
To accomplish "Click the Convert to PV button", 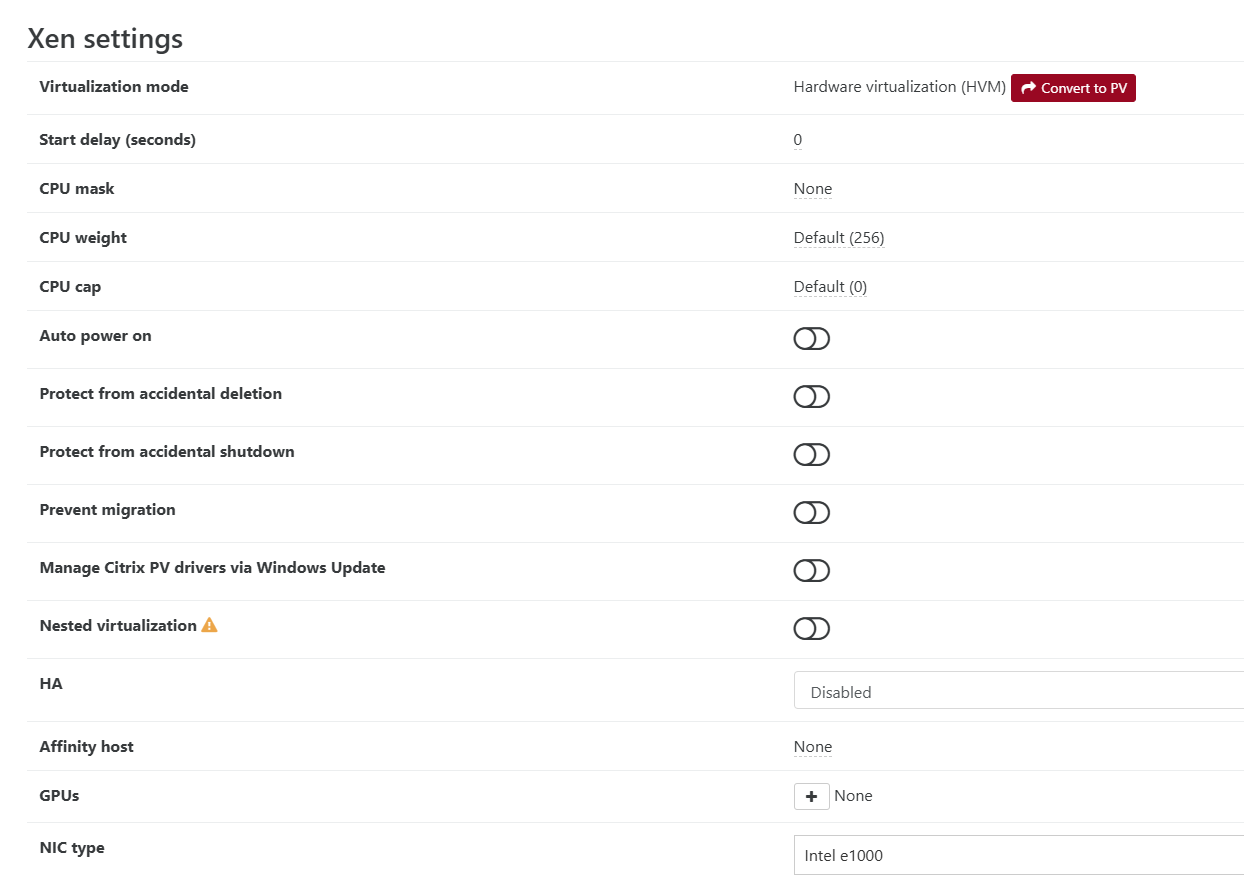I will [1073, 88].
